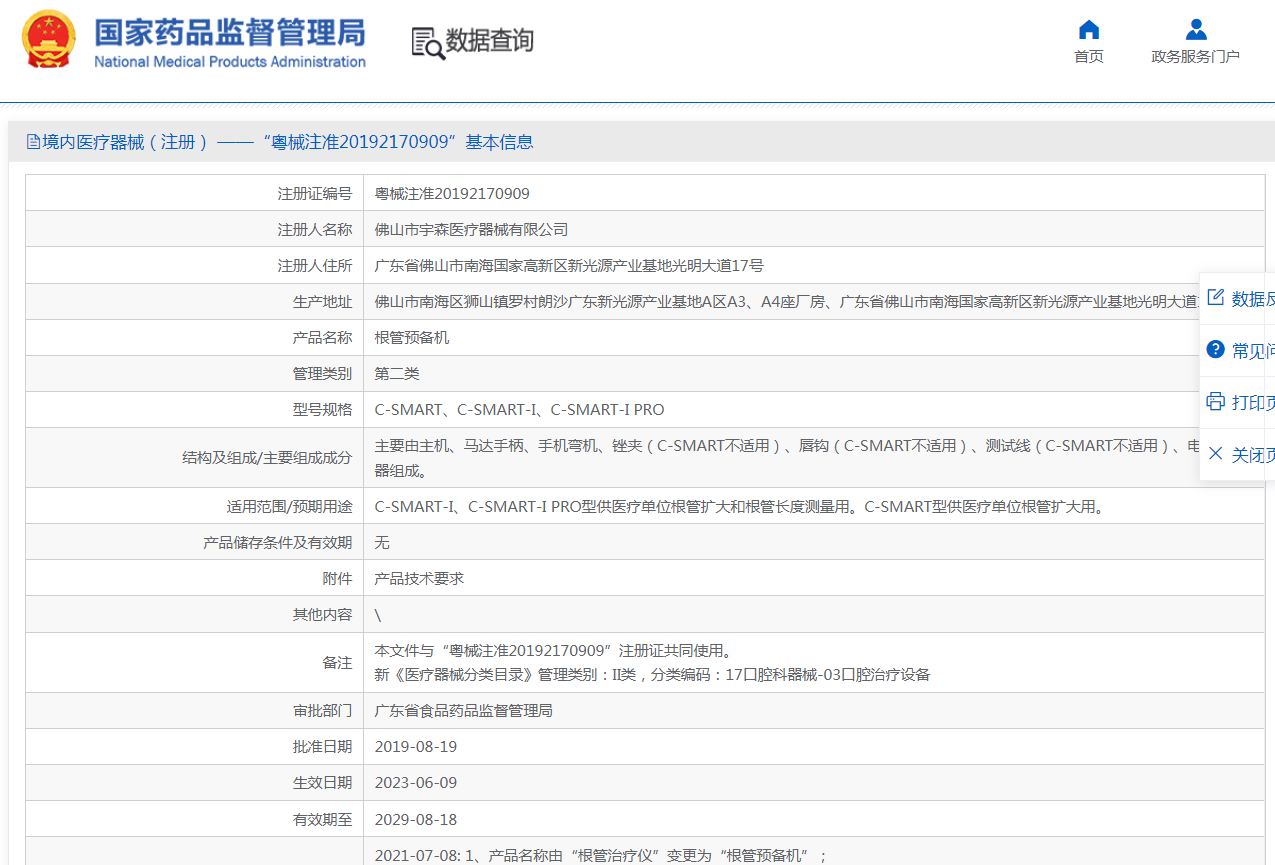Click 国家药品监督管理局 title text
Viewport: 1275px width, 865px height.
click(229, 31)
